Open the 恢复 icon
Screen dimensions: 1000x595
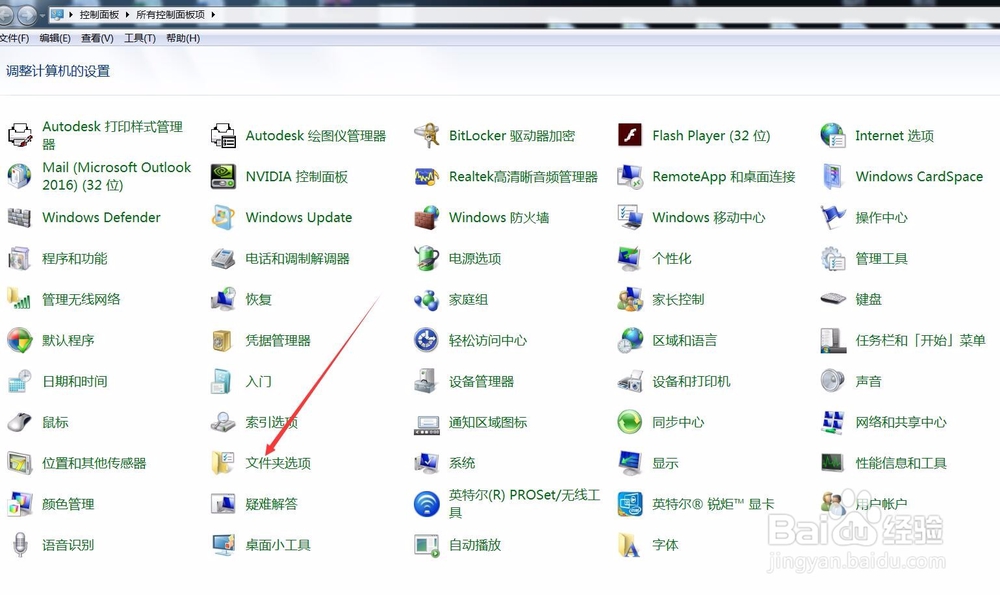(x=223, y=299)
